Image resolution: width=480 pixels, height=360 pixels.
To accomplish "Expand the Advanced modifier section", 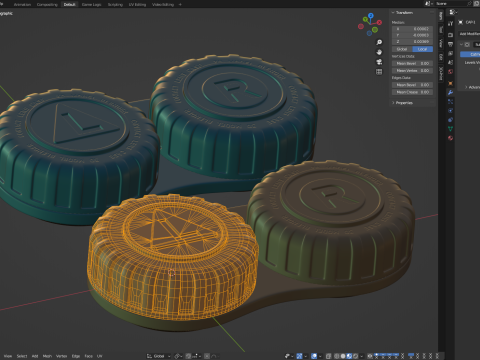I will 472,87.
